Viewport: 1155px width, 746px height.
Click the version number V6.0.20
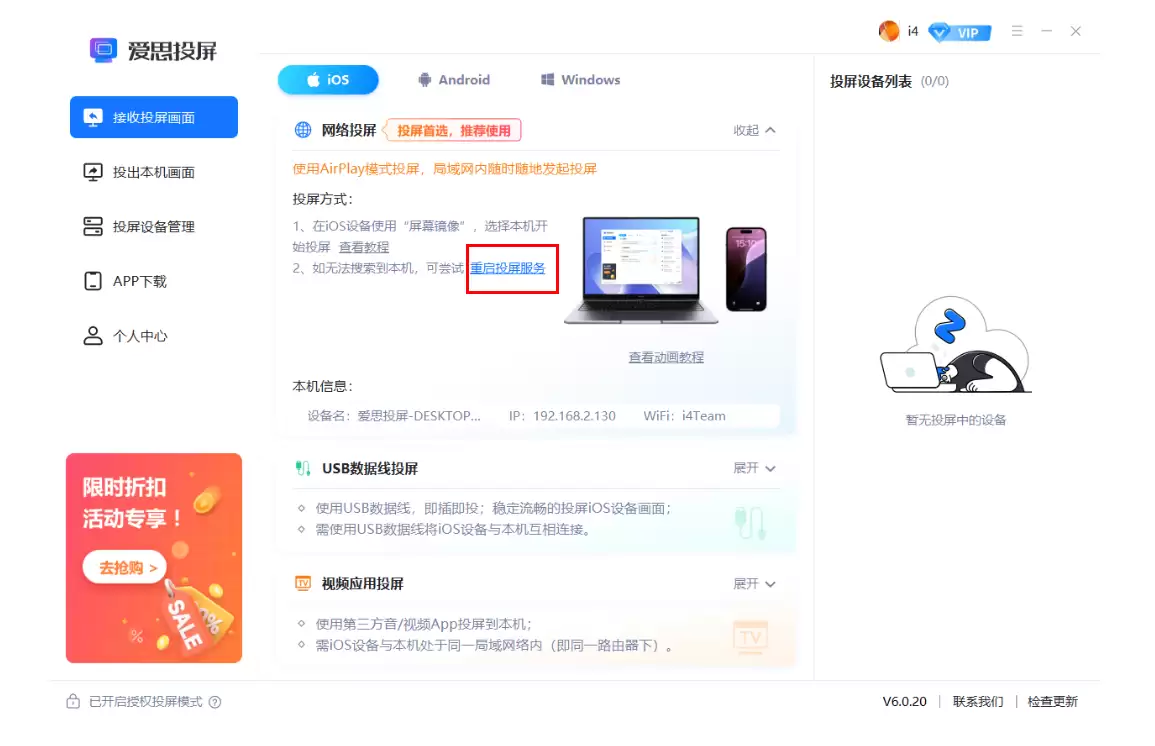pyautogui.click(x=905, y=702)
